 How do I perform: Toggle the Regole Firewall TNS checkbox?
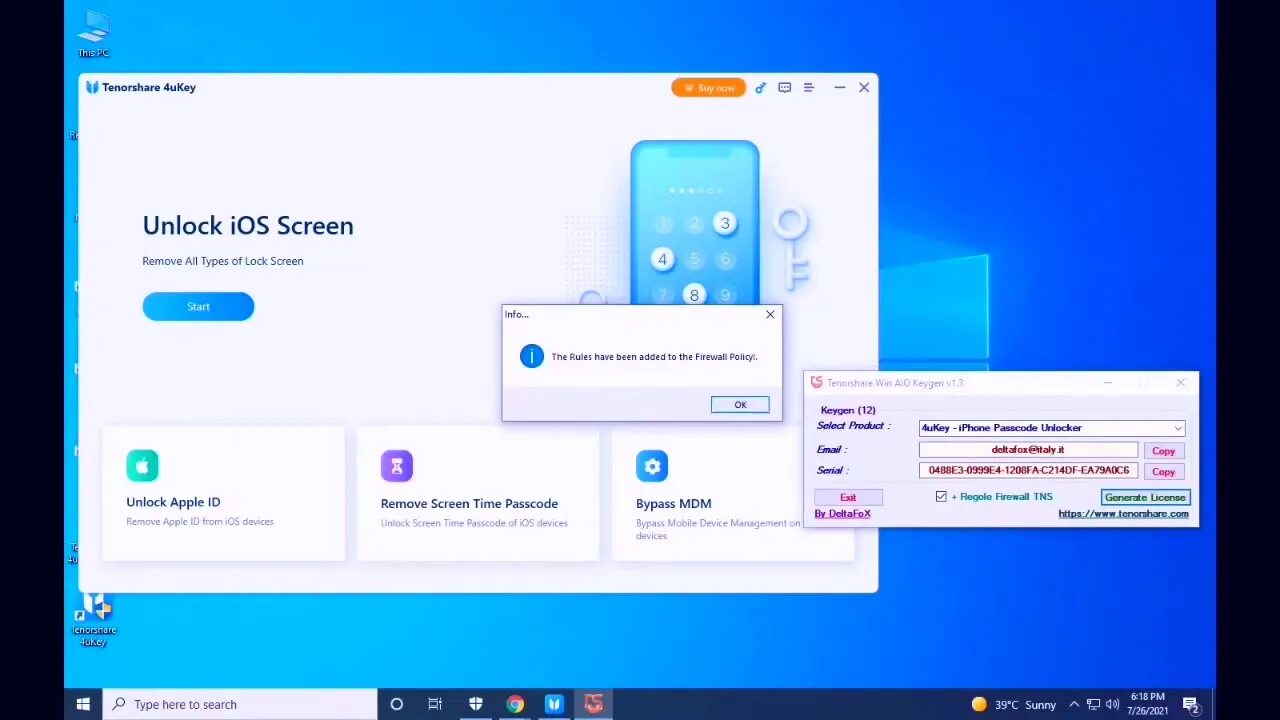click(941, 496)
